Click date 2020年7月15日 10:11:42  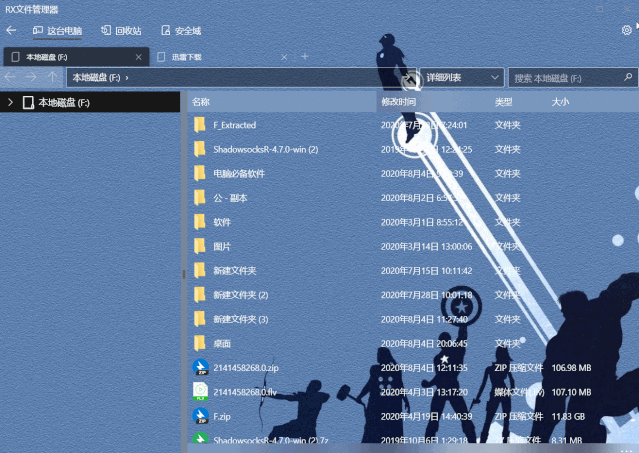427,270
